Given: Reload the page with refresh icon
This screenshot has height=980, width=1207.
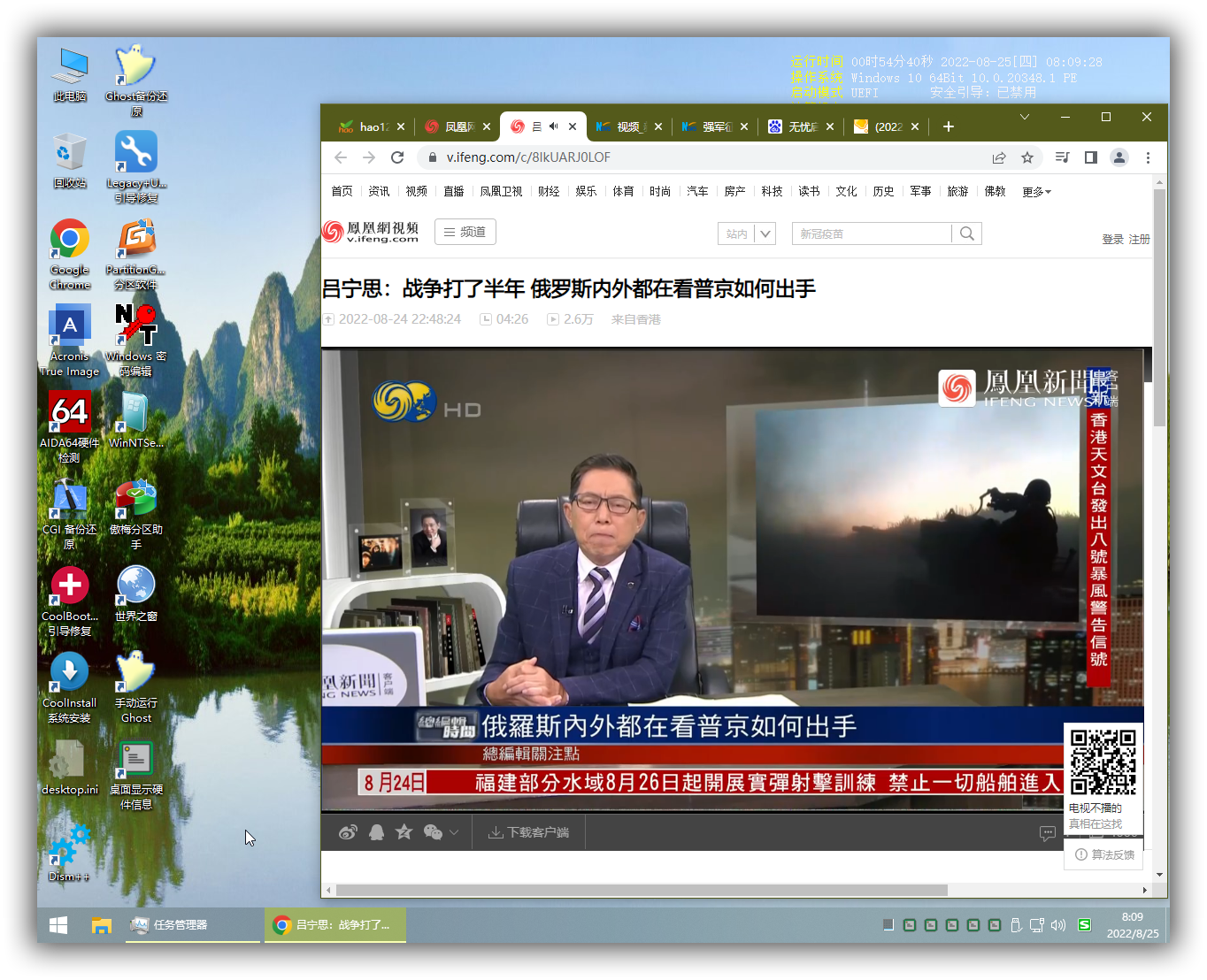Looking at the screenshot, I should coord(397,157).
